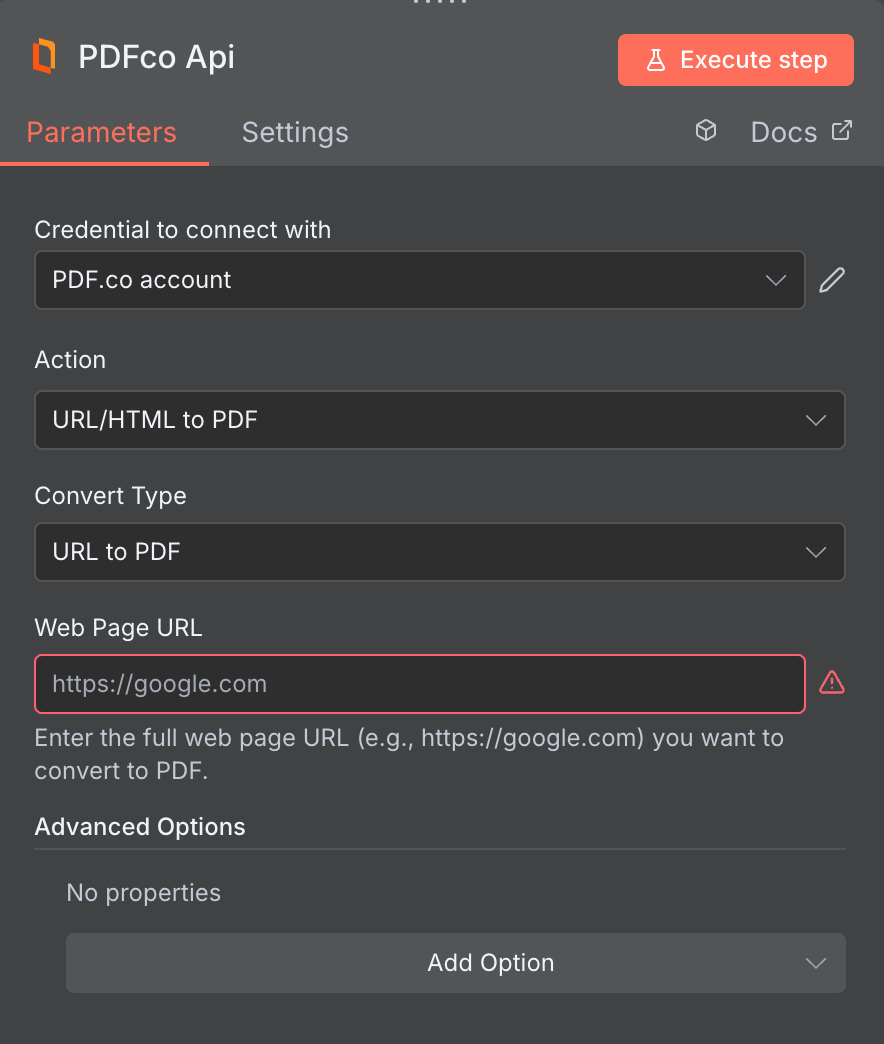Viewport: 884px width, 1044px height.
Task: Click the Advanced Options heading
Action: (x=140, y=827)
